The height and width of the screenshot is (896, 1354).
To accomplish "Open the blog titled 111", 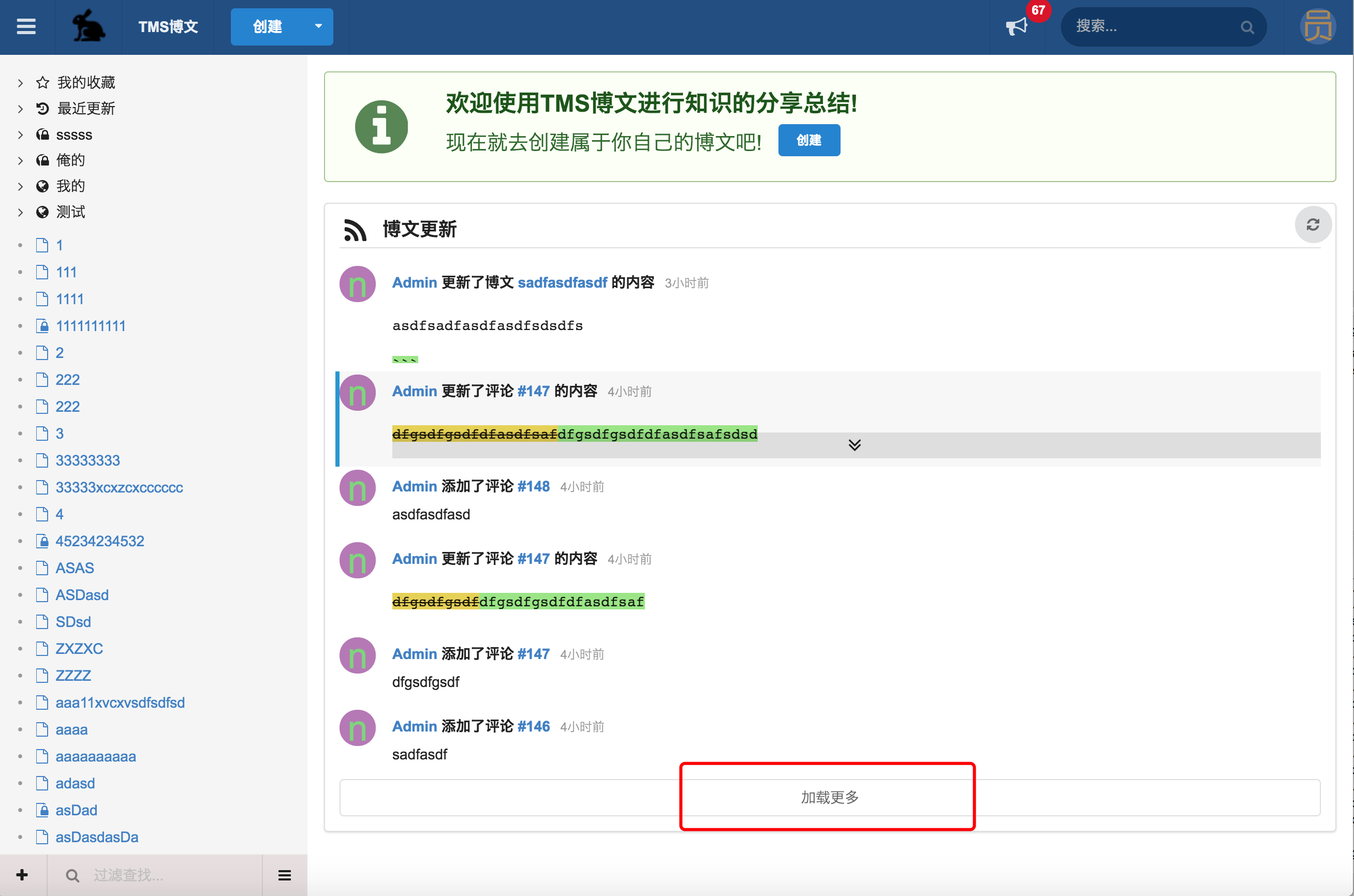I will (66, 272).
